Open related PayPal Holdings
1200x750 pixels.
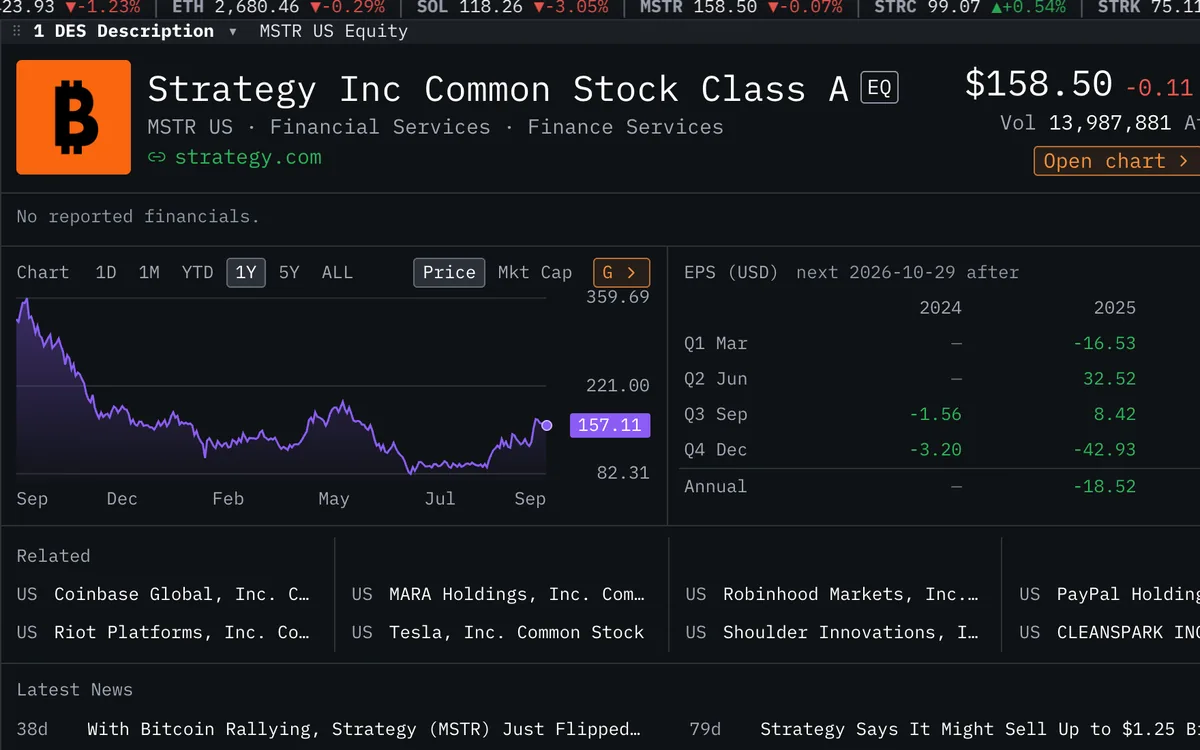(x=1109, y=594)
